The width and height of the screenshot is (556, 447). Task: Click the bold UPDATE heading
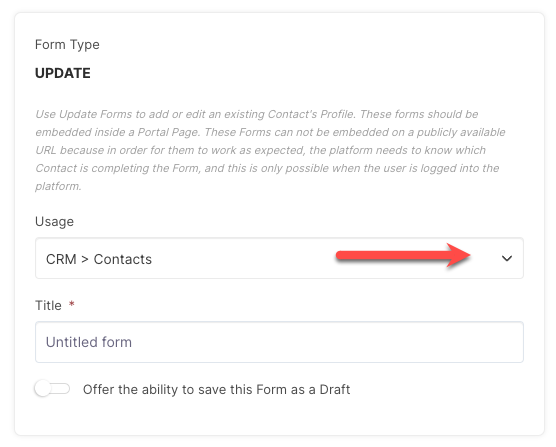(63, 73)
